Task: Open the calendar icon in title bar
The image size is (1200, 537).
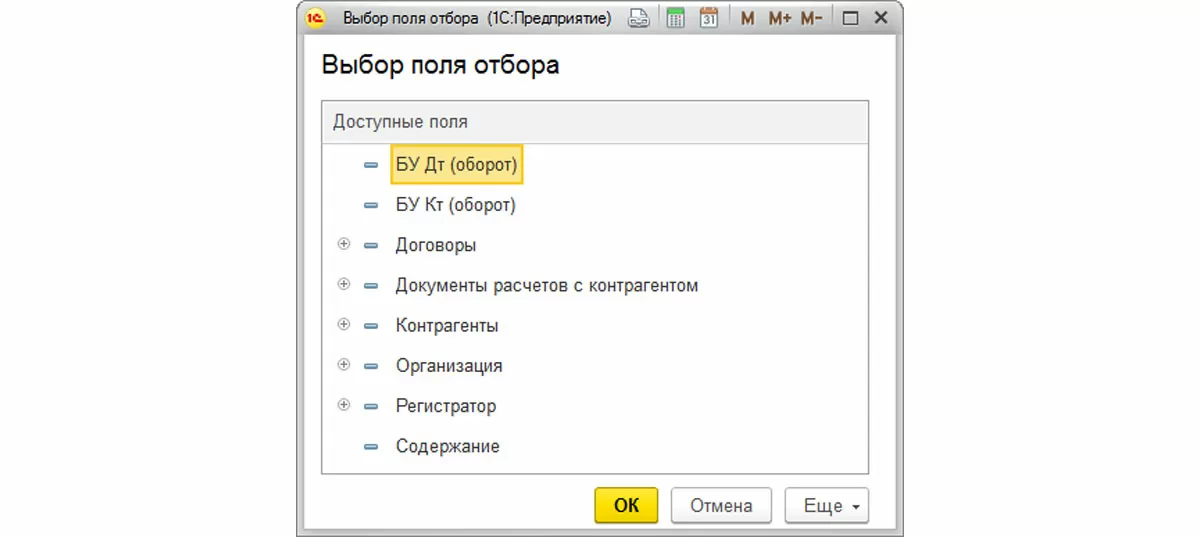Action: coord(709,18)
